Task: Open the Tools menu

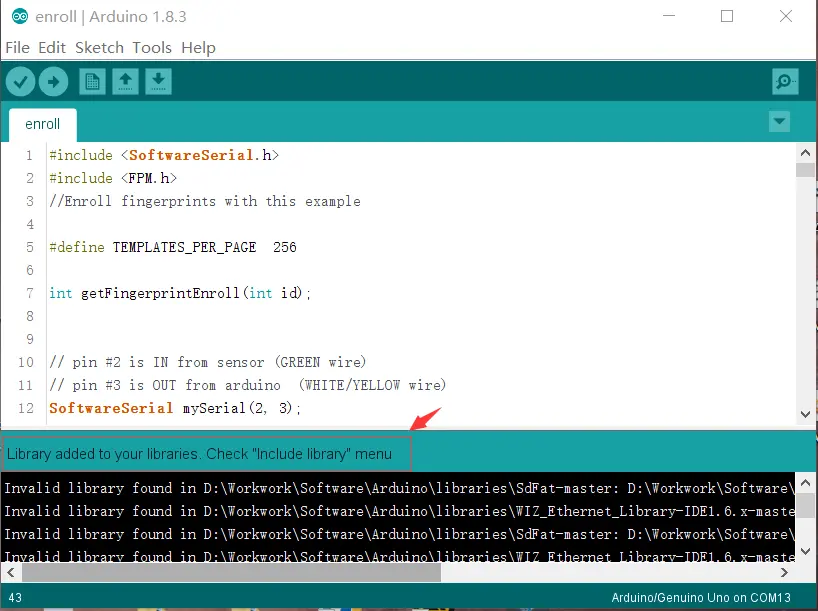Action: pos(152,47)
